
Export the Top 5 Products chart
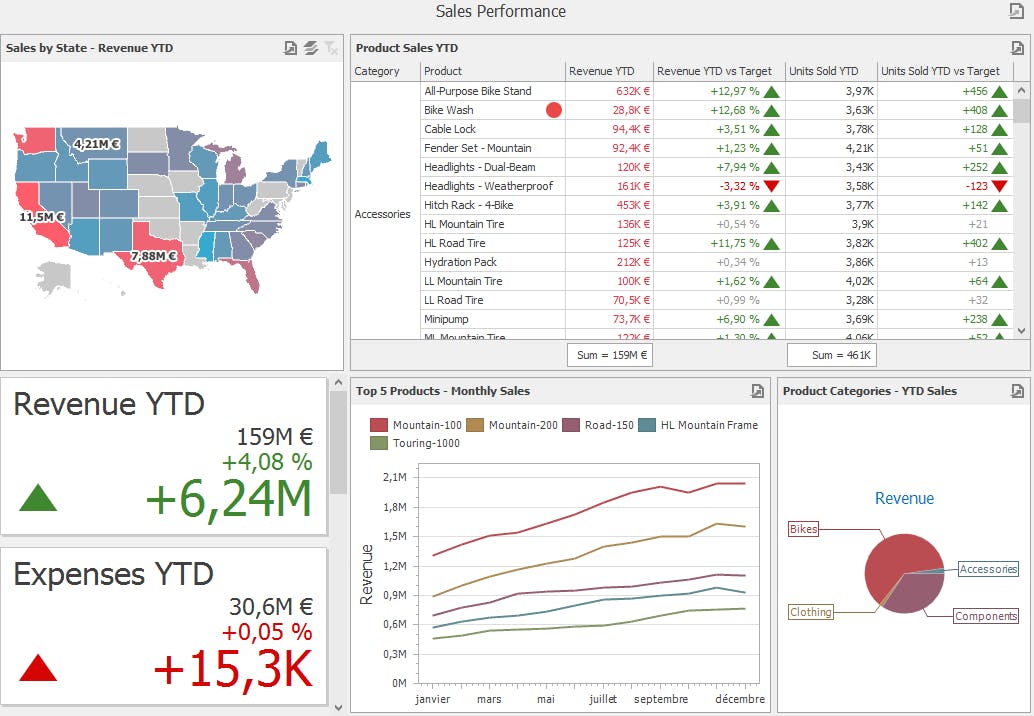click(x=757, y=391)
